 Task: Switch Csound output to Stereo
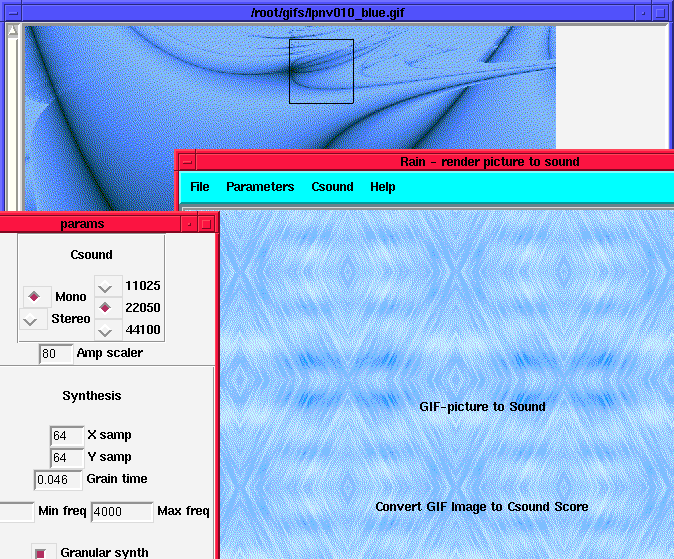(x=34, y=319)
